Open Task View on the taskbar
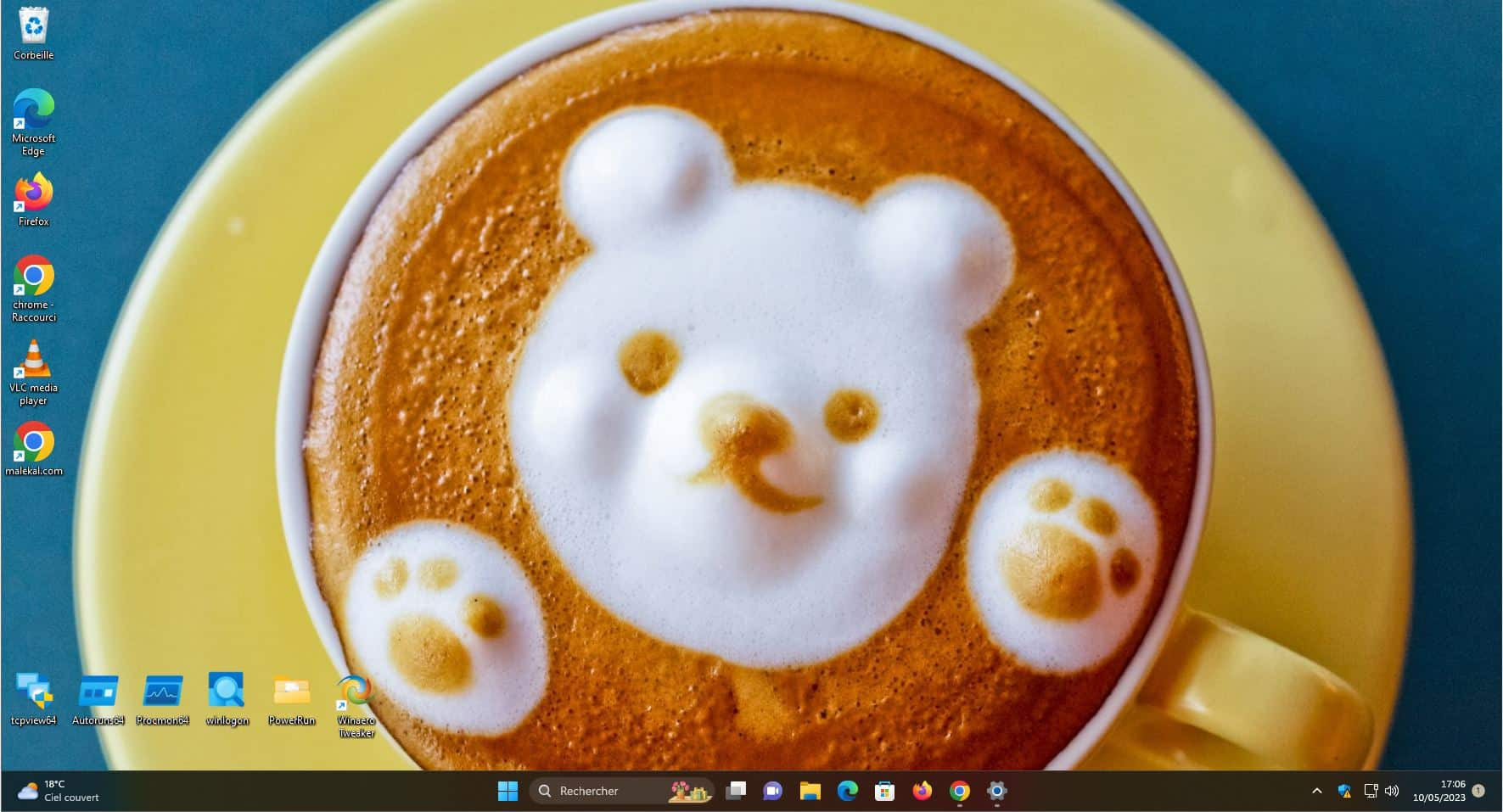The width and height of the screenshot is (1503, 812). (736, 791)
